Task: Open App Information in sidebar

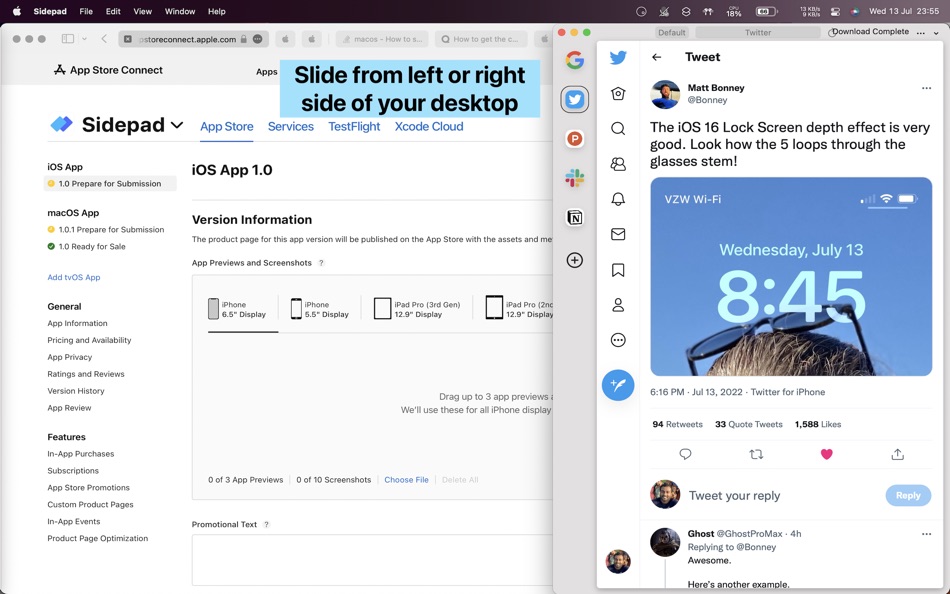Action: [x=77, y=323]
